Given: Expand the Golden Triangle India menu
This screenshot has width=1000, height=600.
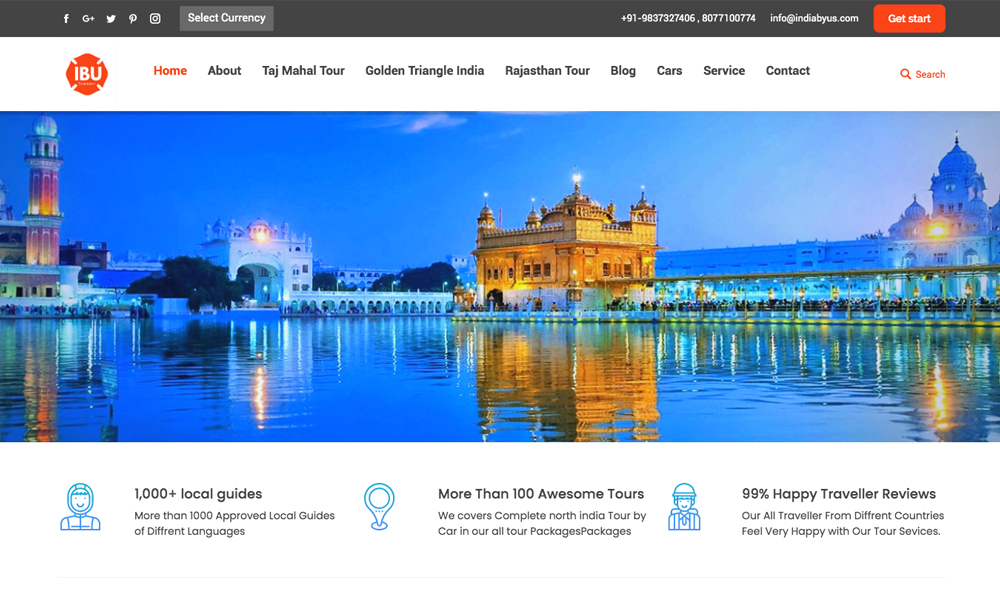Looking at the screenshot, I should coord(424,71).
